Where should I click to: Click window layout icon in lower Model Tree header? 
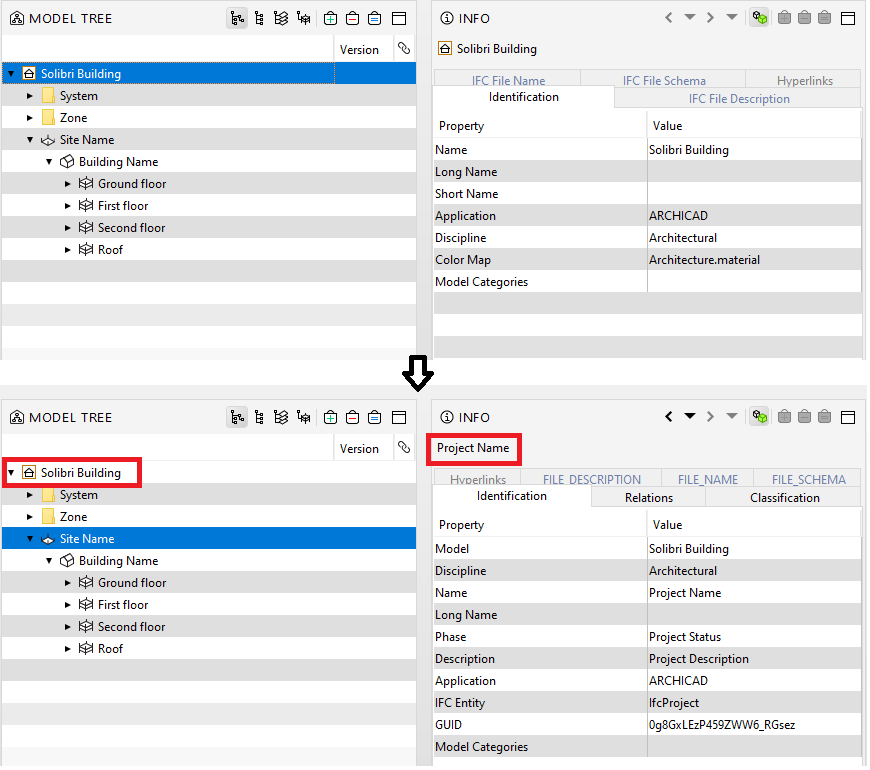coord(399,418)
